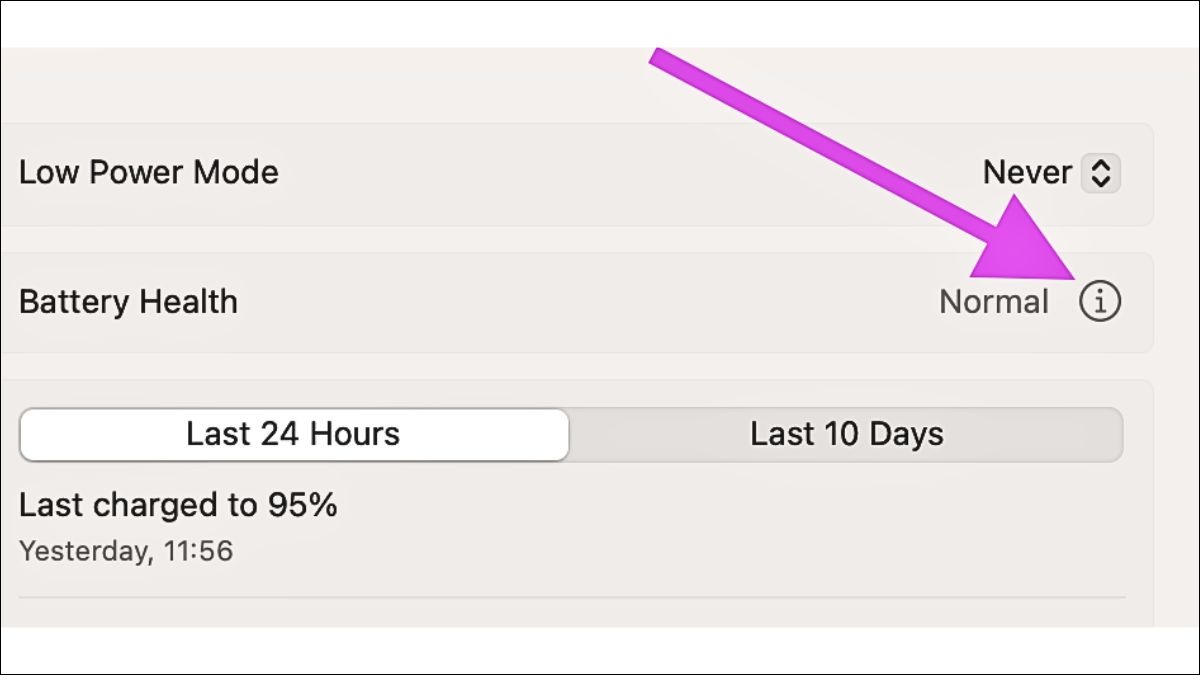Click the Normal battery status text

[994, 302]
